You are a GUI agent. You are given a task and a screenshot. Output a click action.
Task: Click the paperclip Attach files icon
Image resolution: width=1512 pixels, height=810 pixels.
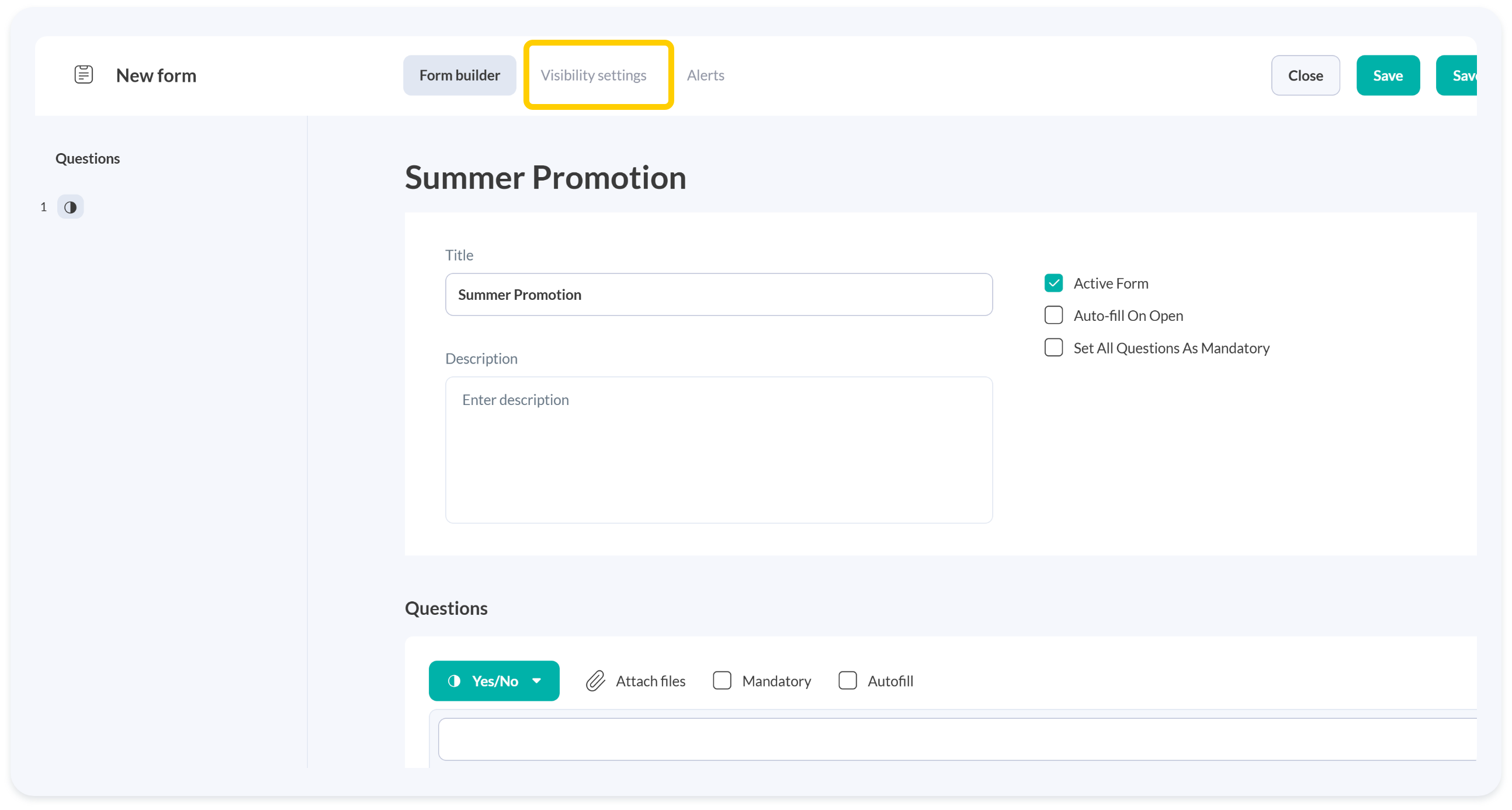[x=595, y=681]
